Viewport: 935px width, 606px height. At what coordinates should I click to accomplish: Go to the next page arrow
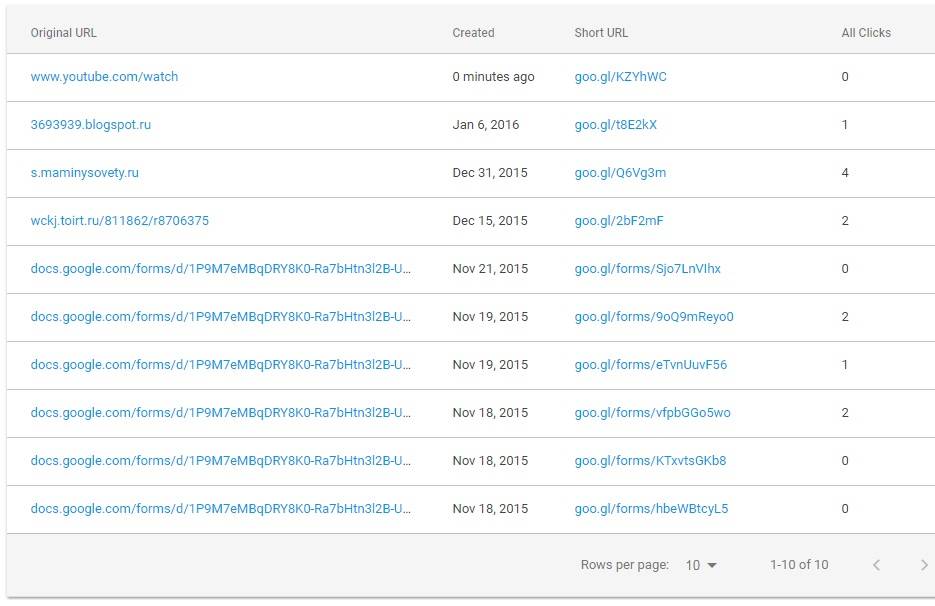[x=924, y=565]
